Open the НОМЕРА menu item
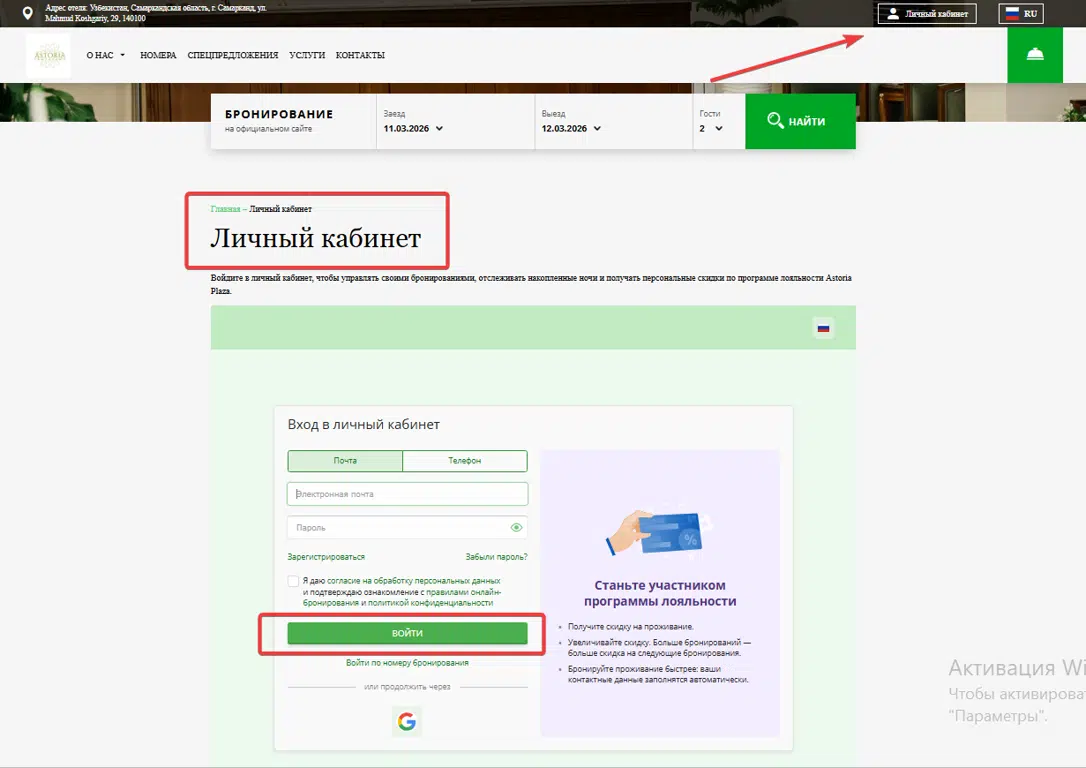Screen dimensions: 1086x768 158,56
